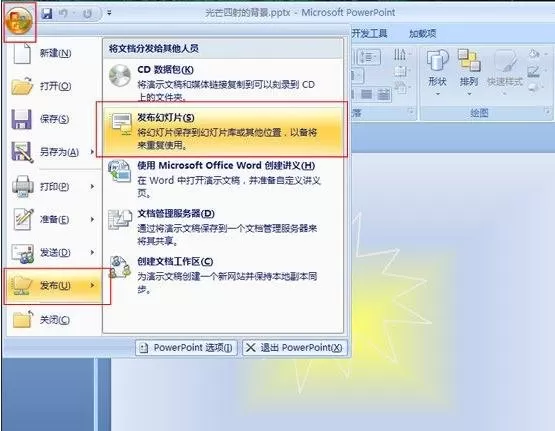Click the Redo icon in quick access toolbar
Viewport: 555px width, 431px height.
tap(87, 13)
